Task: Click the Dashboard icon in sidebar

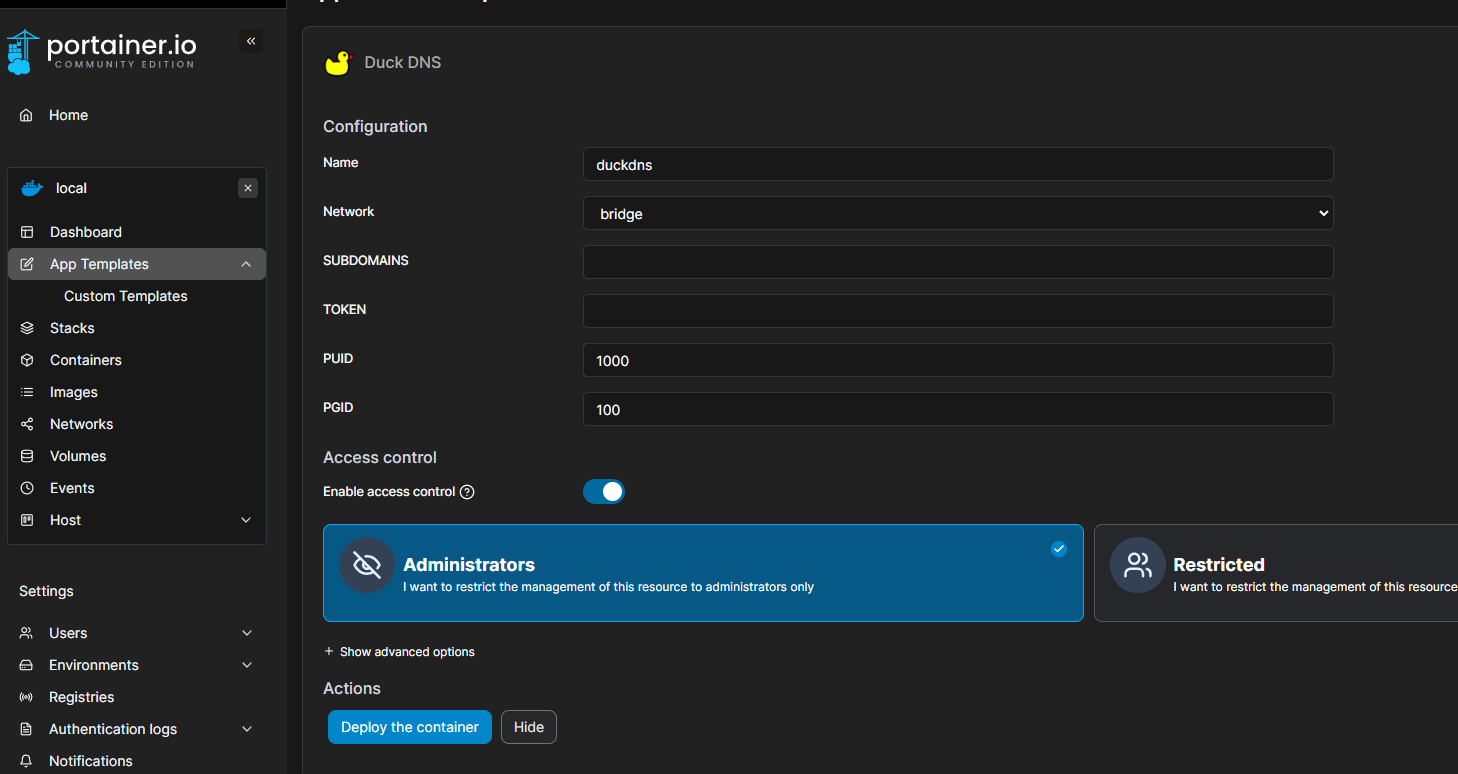Action: coord(27,232)
